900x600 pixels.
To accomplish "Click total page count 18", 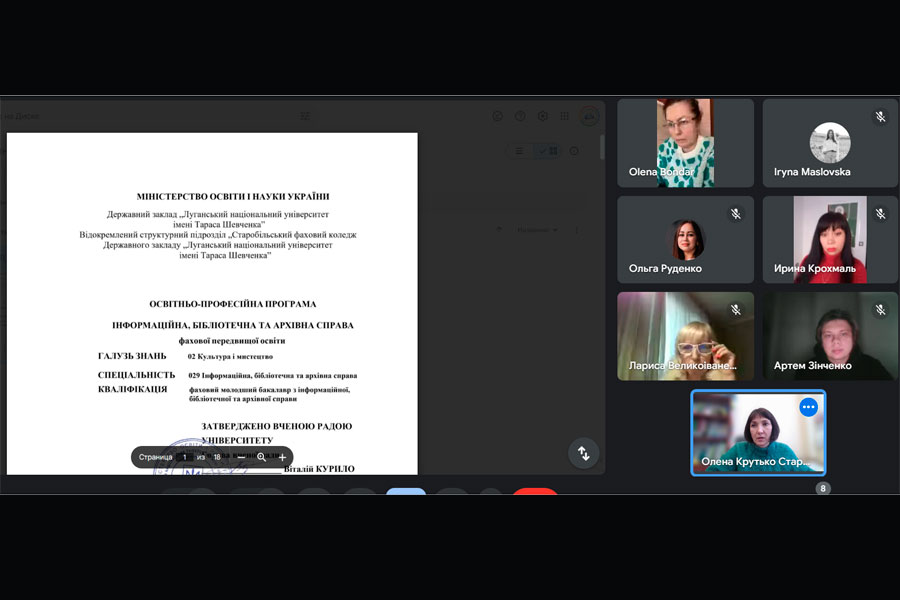I will (x=217, y=458).
